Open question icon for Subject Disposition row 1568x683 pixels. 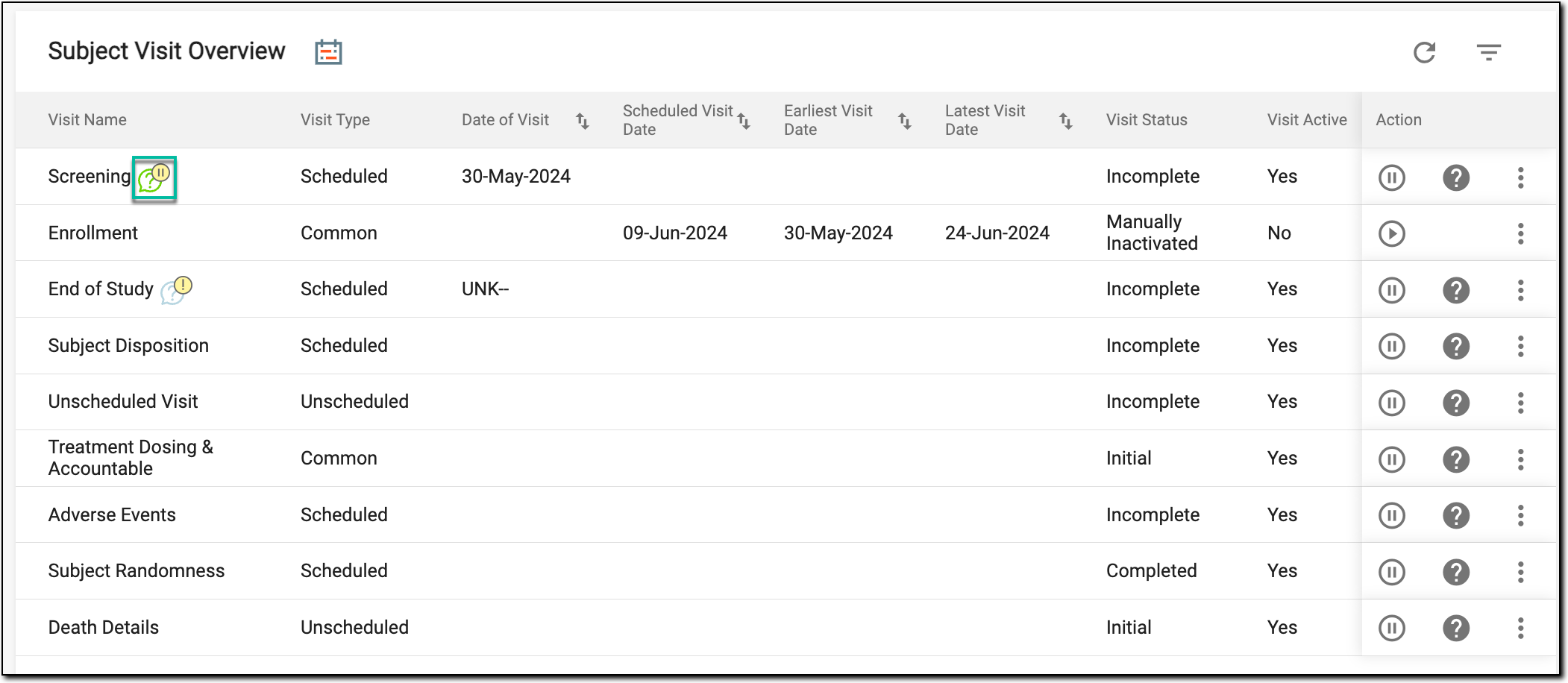[1456, 346]
